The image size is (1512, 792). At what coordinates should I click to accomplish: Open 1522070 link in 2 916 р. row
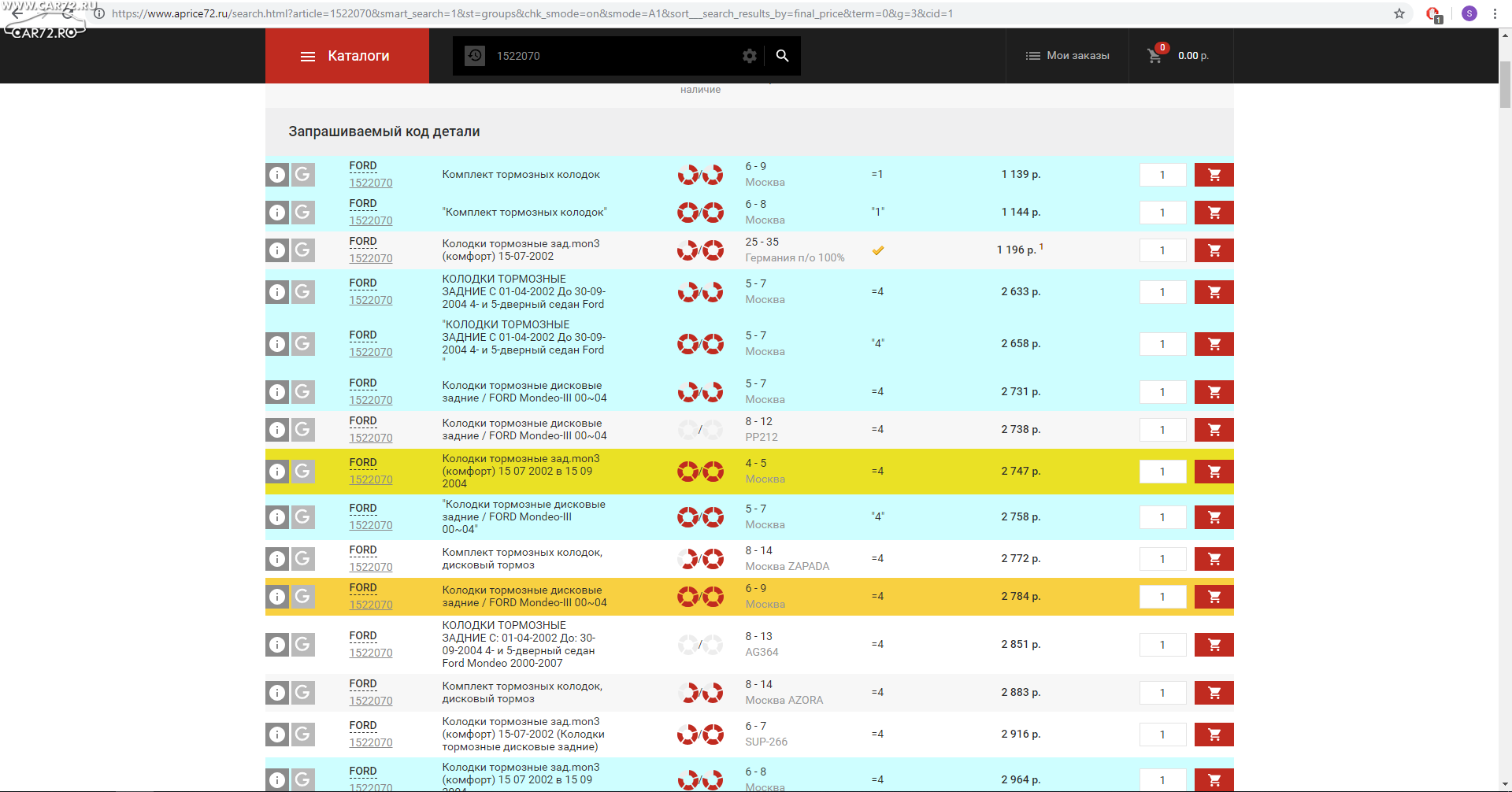371,742
